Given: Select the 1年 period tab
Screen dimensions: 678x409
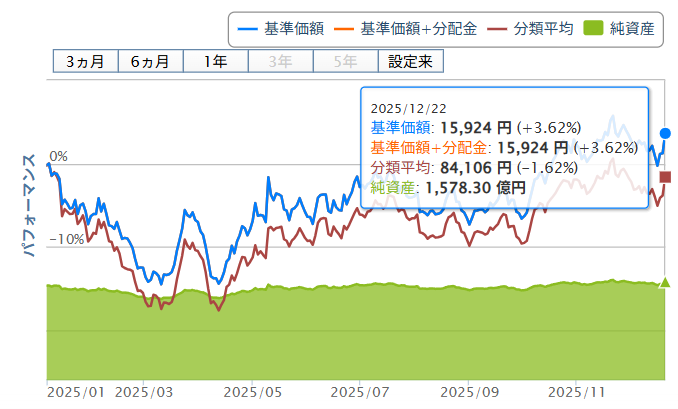Looking at the screenshot, I should pyautogui.click(x=214, y=61).
